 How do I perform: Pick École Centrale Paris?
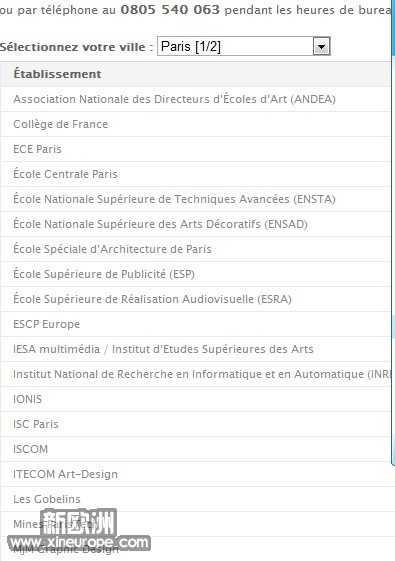click(x=195, y=174)
